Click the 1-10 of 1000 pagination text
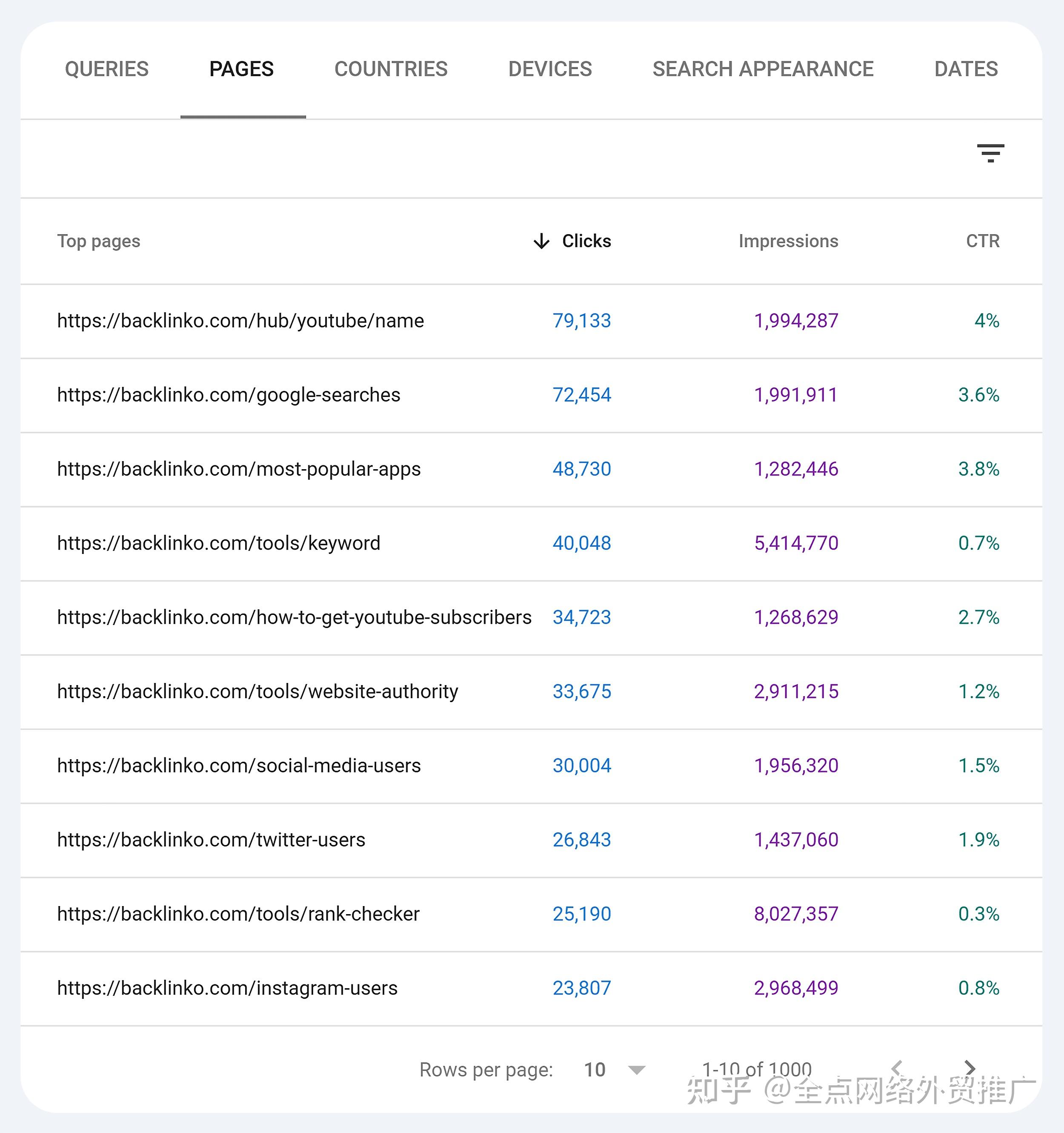 click(757, 1070)
